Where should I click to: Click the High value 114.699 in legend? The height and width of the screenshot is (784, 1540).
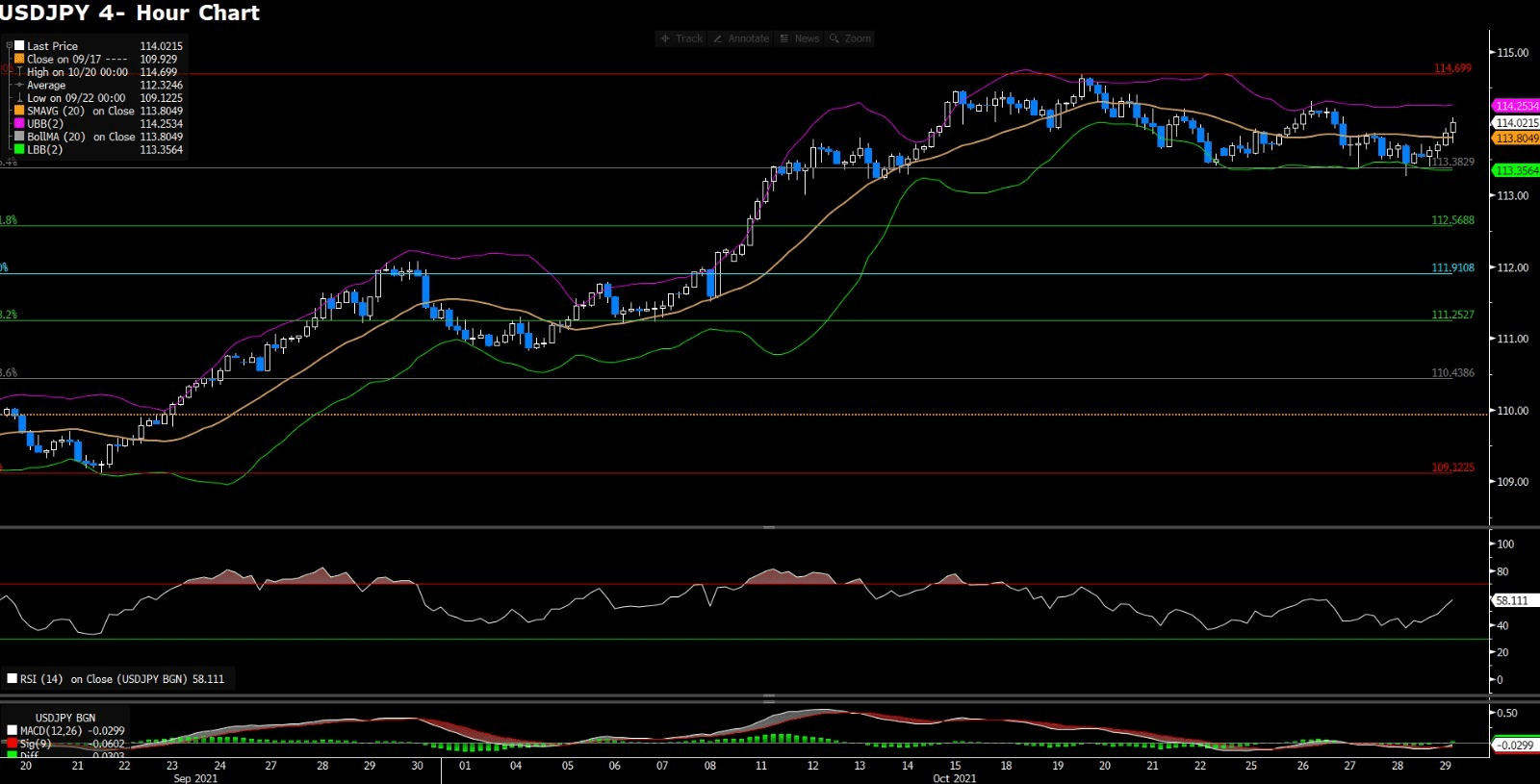[159, 72]
